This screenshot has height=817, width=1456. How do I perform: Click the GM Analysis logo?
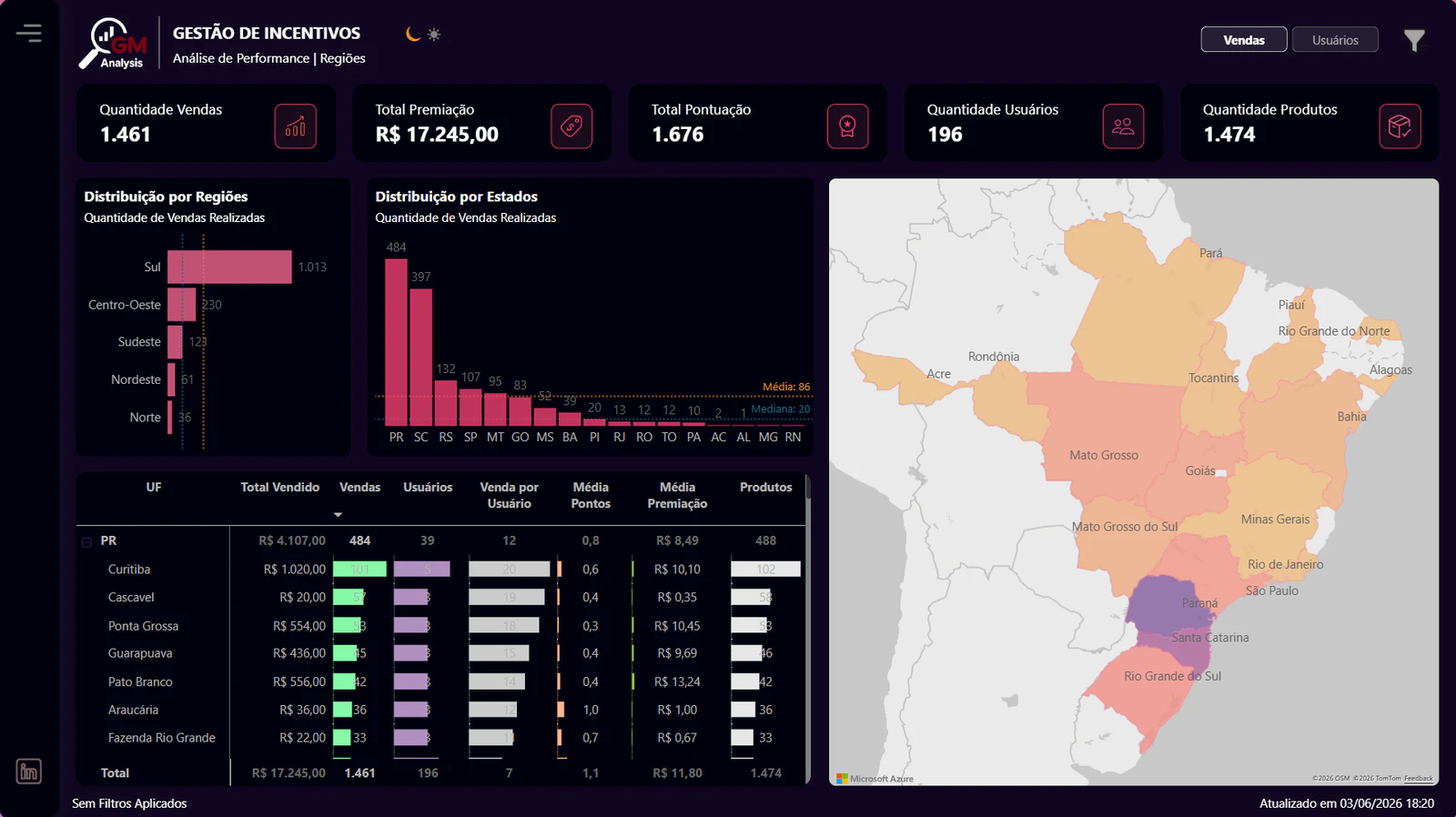114,44
